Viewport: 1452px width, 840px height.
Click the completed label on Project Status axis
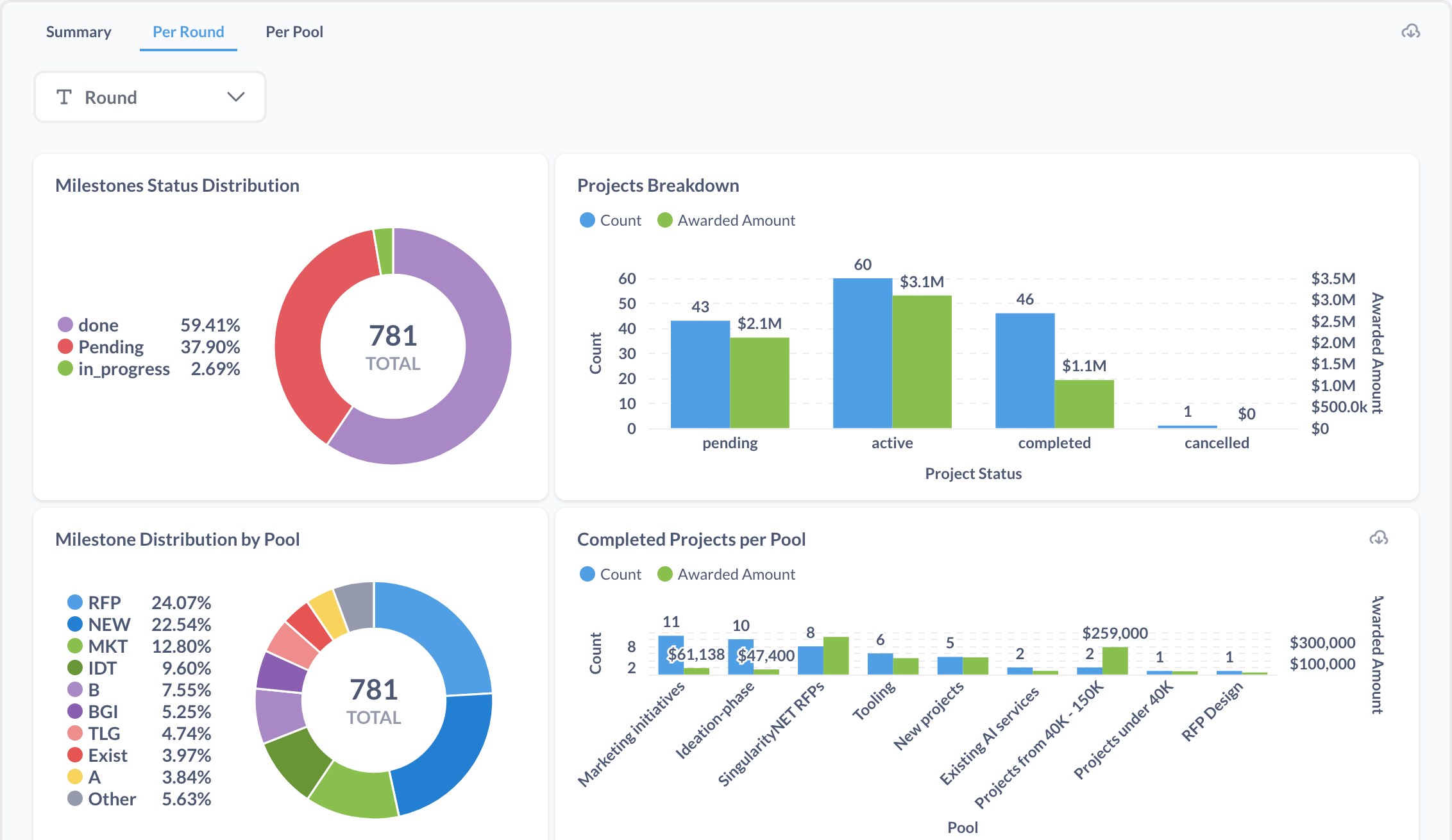click(1054, 443)
